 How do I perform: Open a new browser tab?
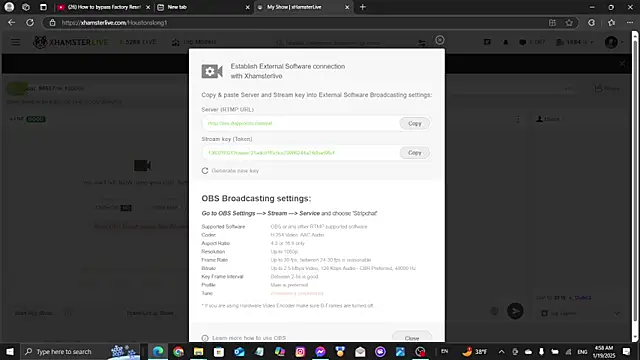point(362,7)
